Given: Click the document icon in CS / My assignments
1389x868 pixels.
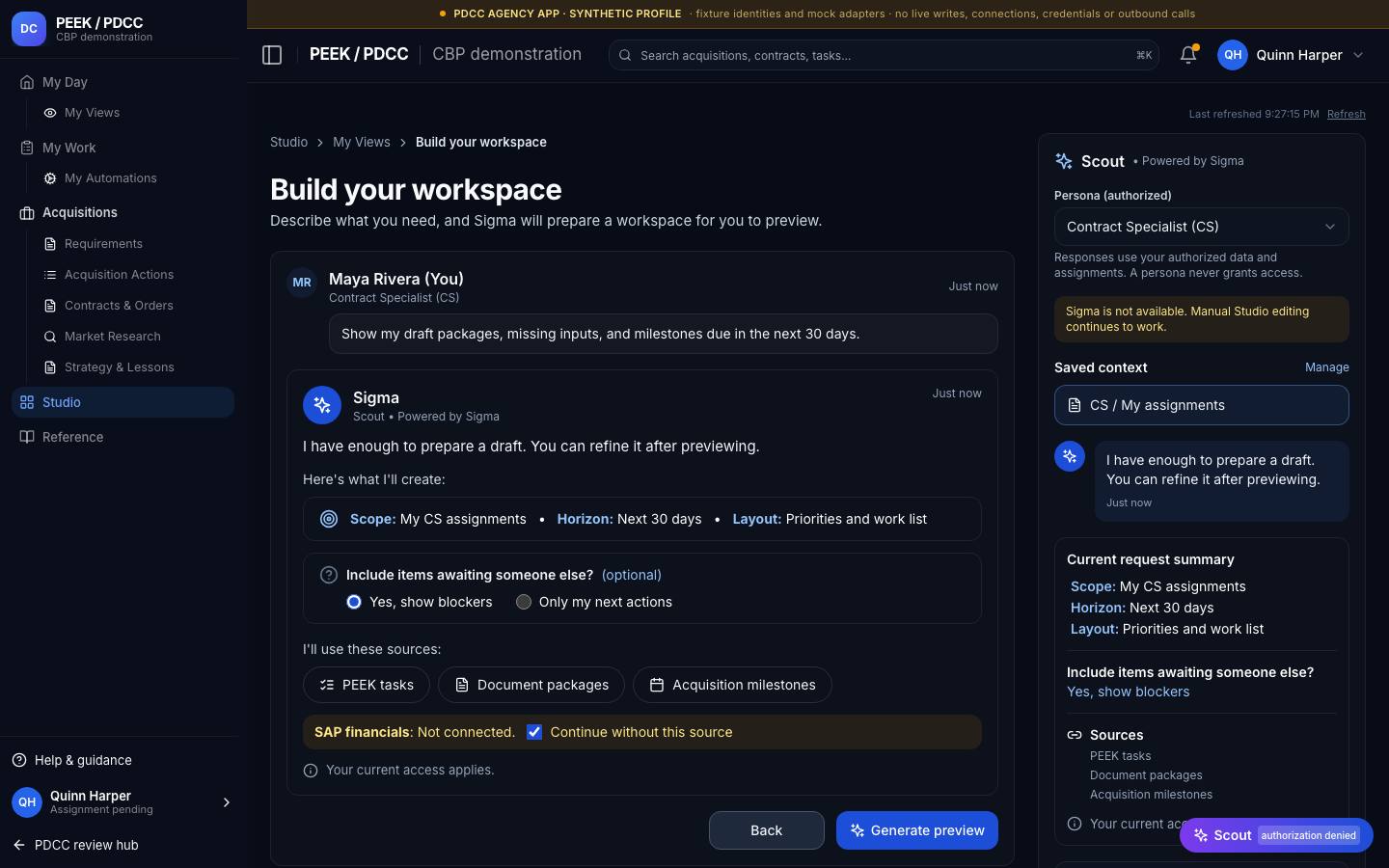Looking at the screenshot, I should point(1075,405).
